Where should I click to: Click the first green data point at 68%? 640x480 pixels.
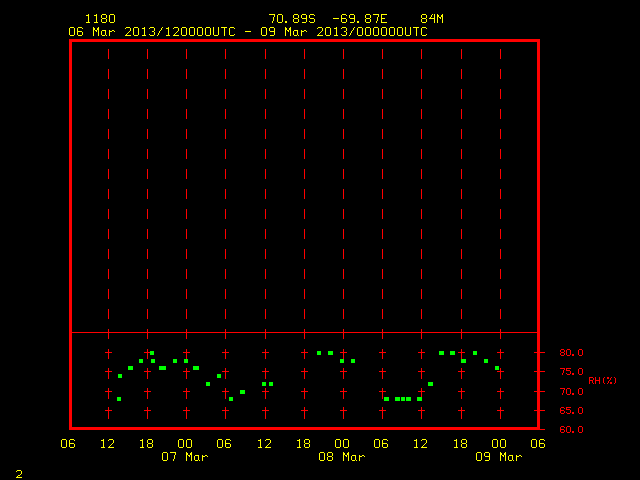[119, 399]
